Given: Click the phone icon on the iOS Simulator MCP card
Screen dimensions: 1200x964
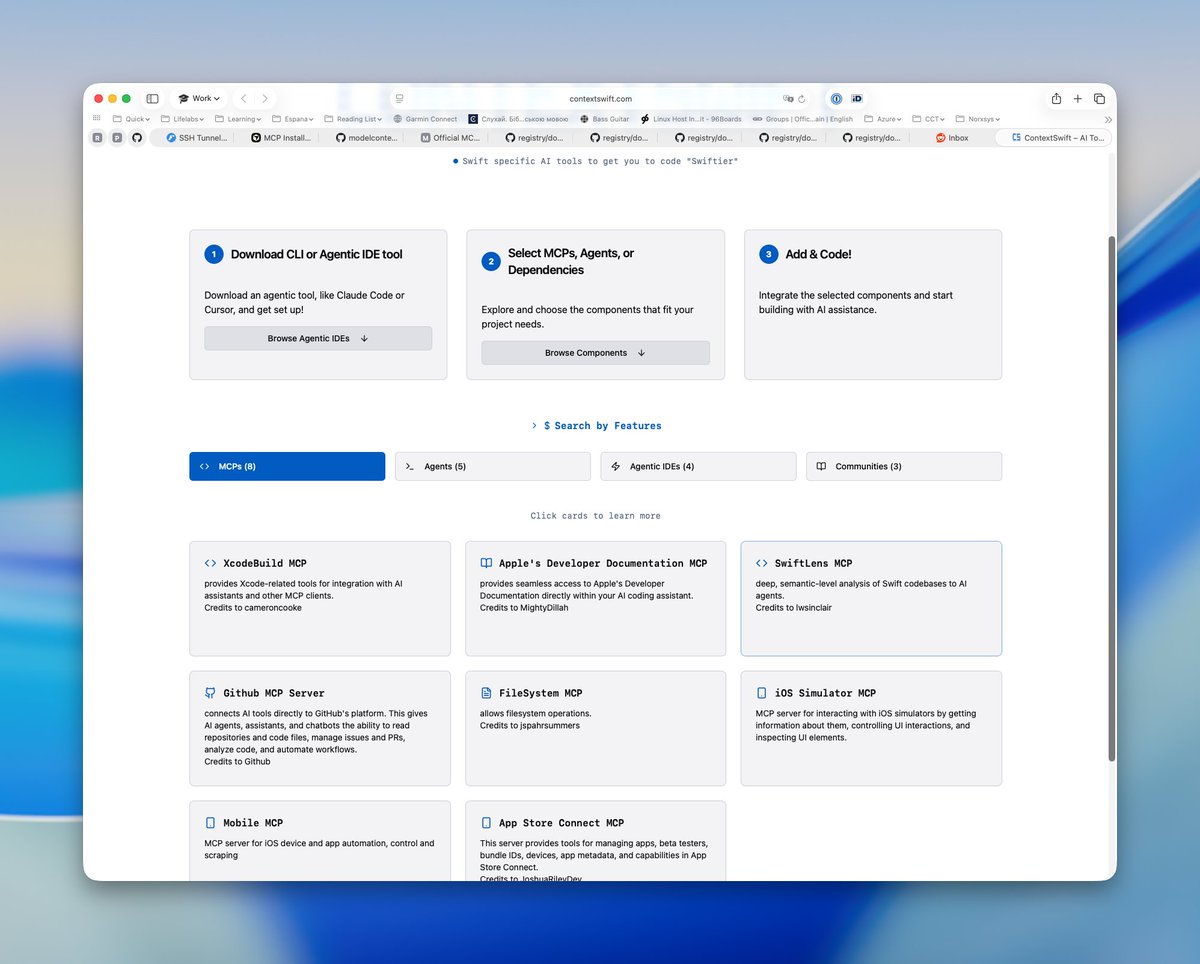Looking at the screenshot, I should coord(762,692).
